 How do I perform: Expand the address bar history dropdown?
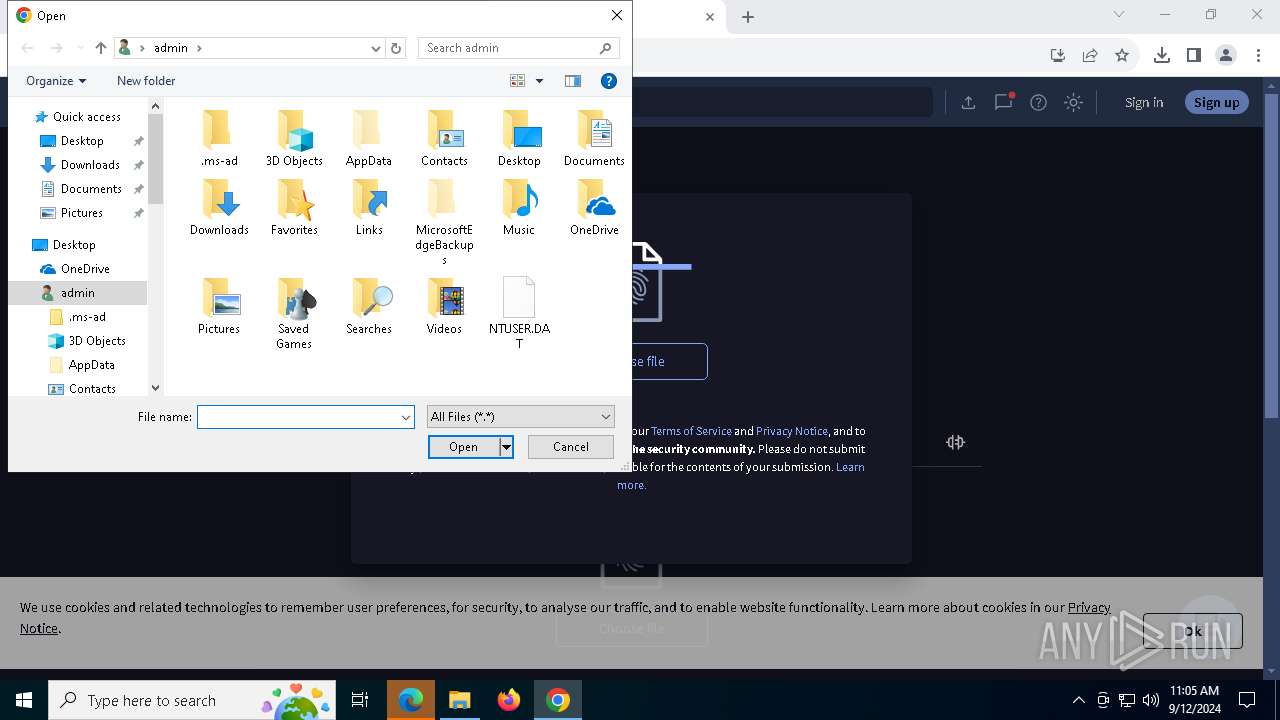coord(376,48)
